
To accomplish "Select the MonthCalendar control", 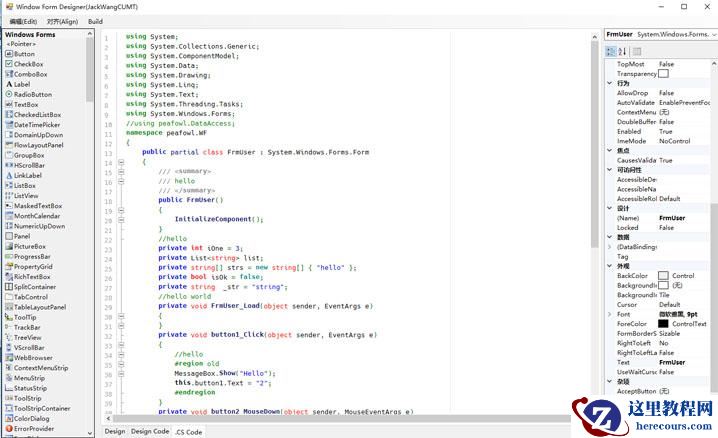I will point(33,216).
